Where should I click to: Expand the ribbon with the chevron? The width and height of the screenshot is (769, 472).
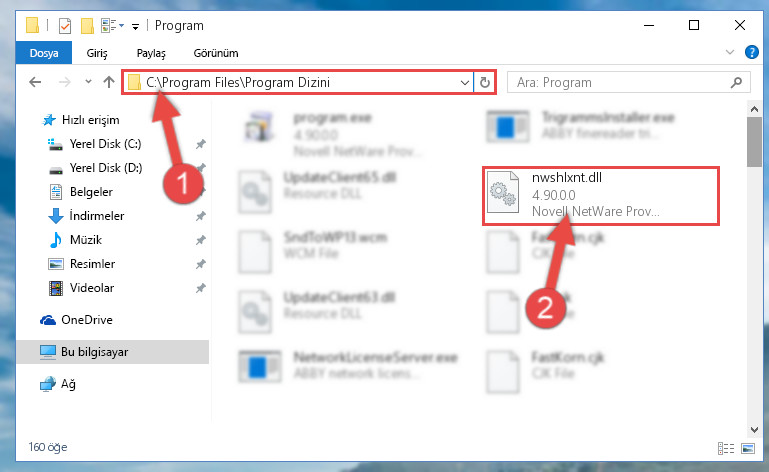730,52
